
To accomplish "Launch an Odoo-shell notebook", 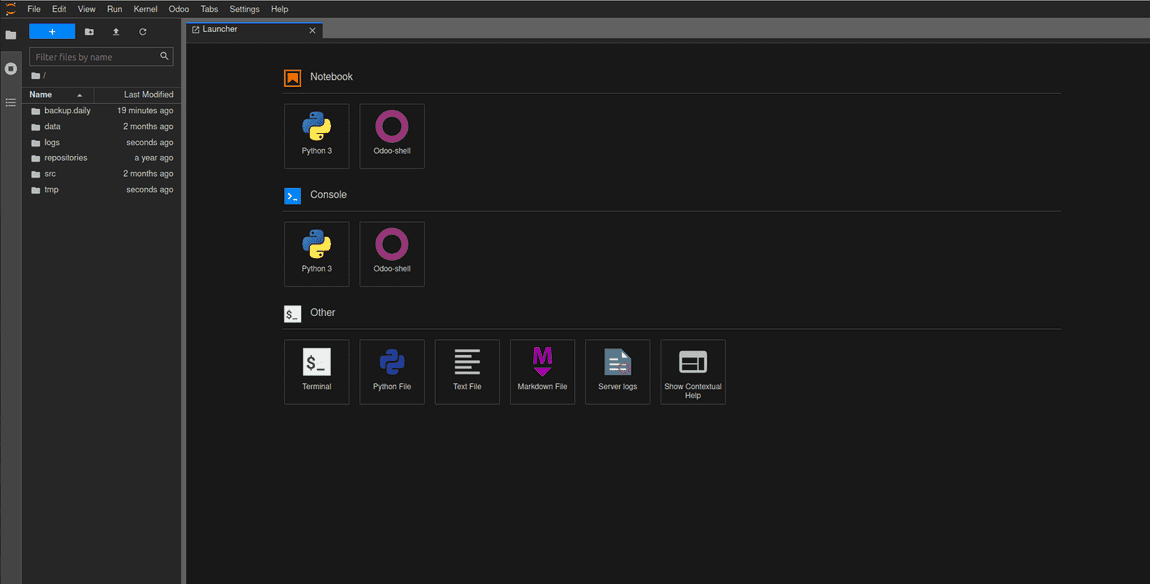I will coord(392,136).
